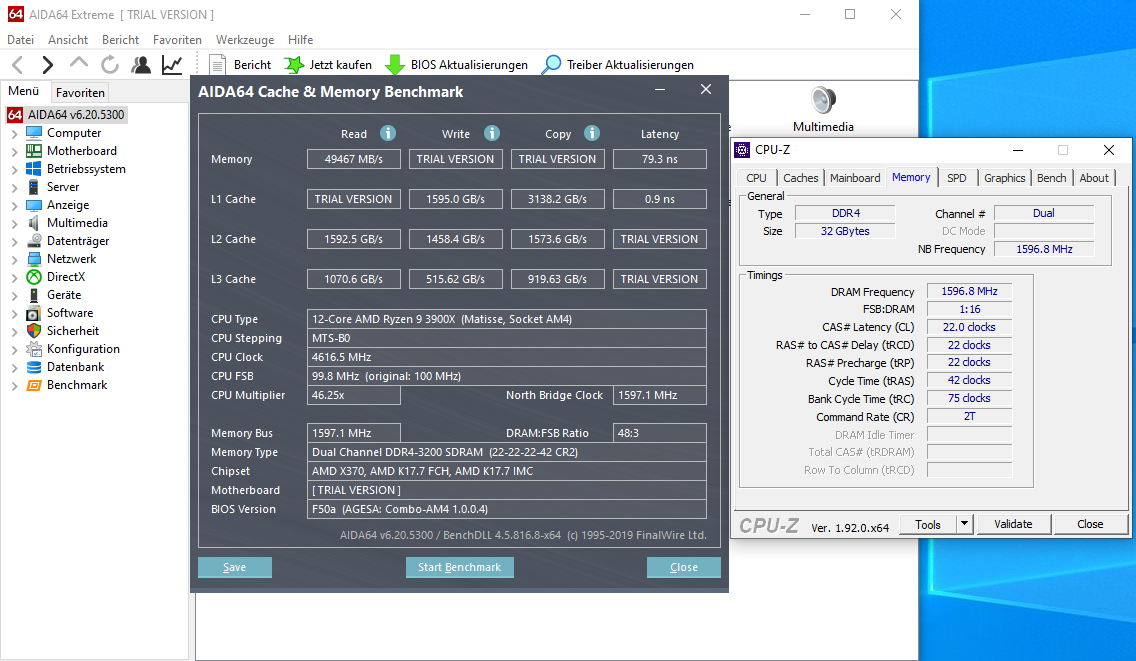Minimize the Cache & Memory Benchmark dialog
1136x661 pixels.
(x=660, y=89)
